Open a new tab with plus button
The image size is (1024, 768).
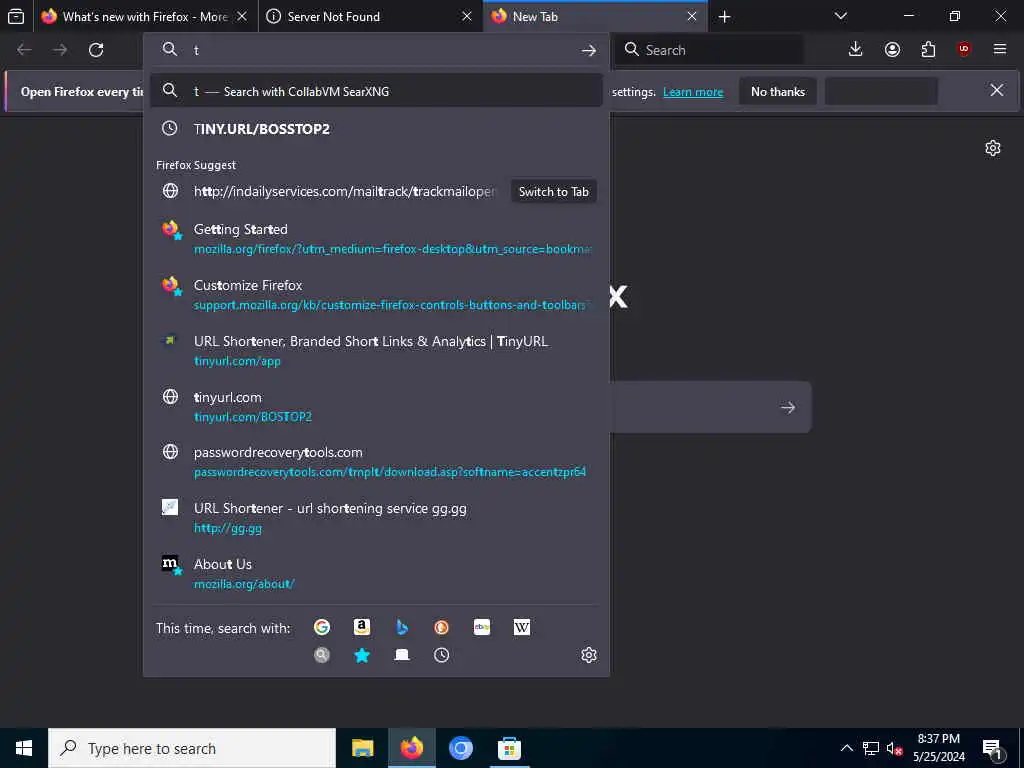[724, 16]
